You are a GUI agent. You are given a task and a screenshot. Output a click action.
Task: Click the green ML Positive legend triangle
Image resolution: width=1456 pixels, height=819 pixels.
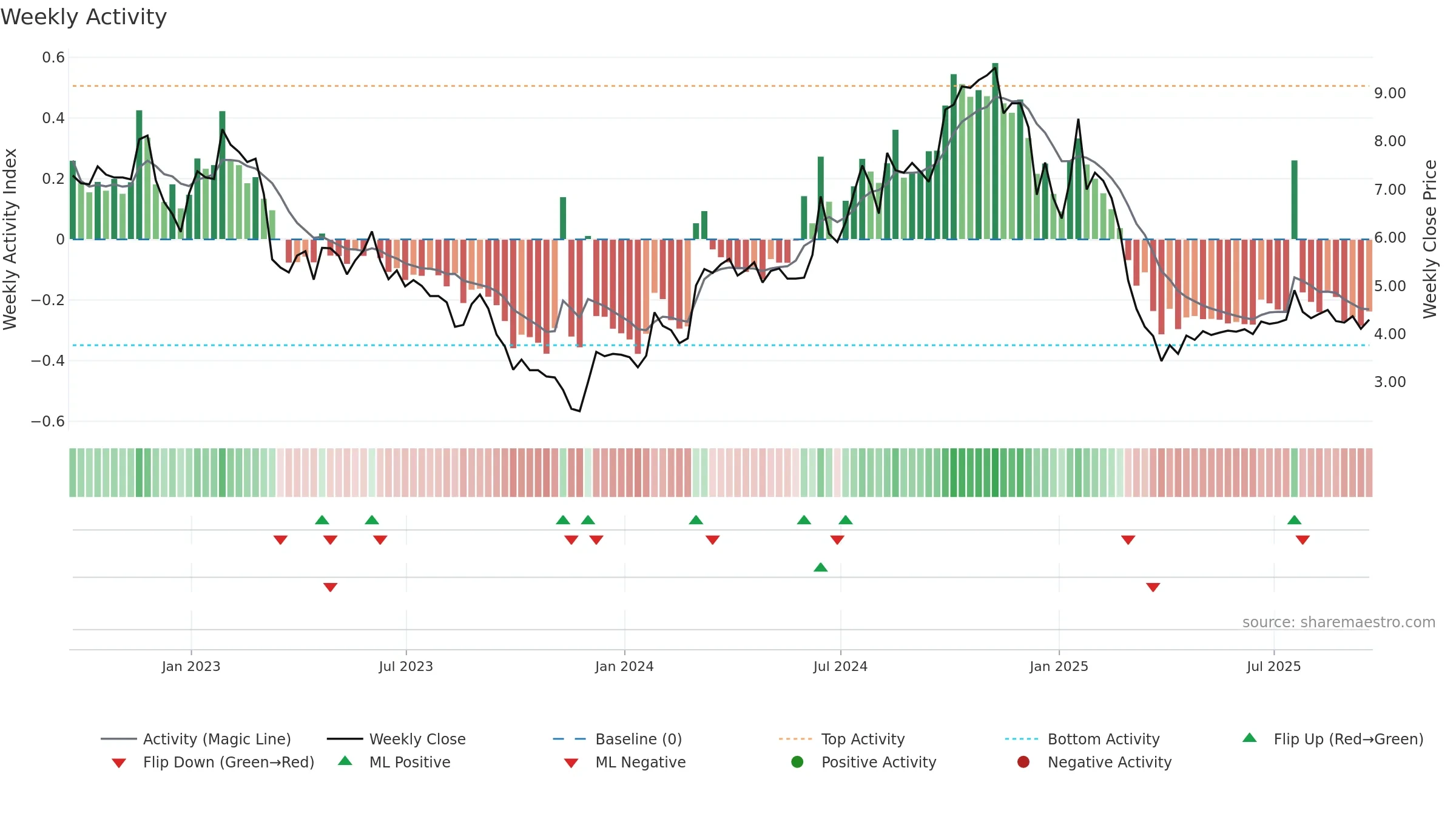tap(345, 761)
